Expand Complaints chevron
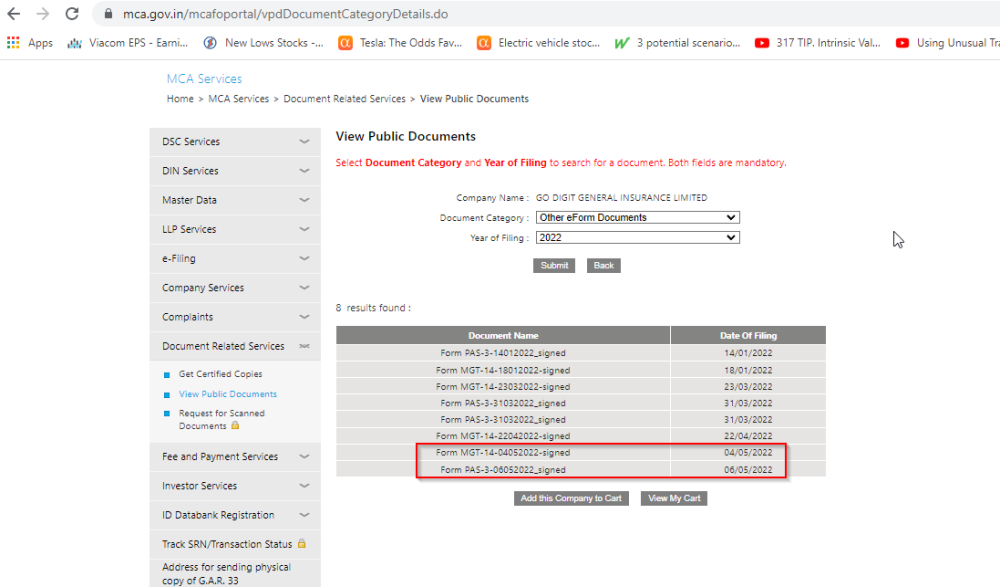1000x587 pixels. pos(304,316)
